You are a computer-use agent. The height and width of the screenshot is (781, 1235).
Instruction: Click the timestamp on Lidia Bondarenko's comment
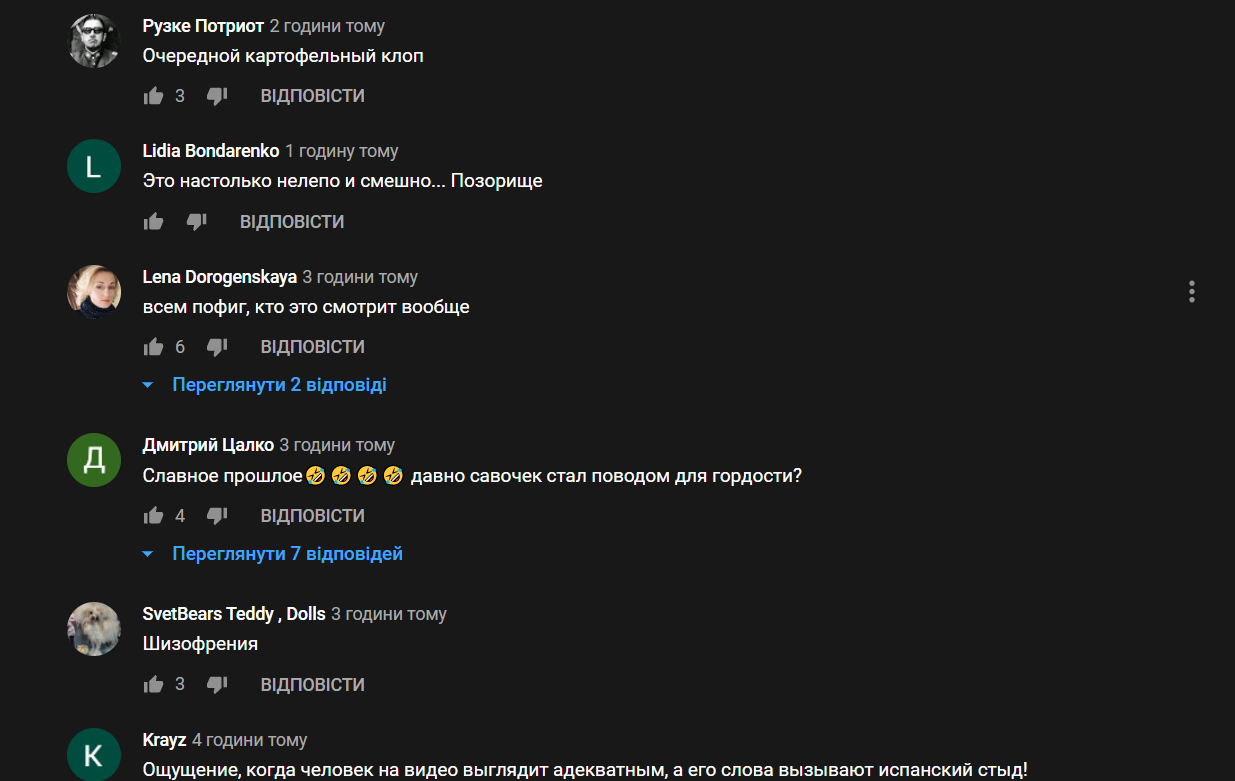pyautogui.click(x=342, y=151)
